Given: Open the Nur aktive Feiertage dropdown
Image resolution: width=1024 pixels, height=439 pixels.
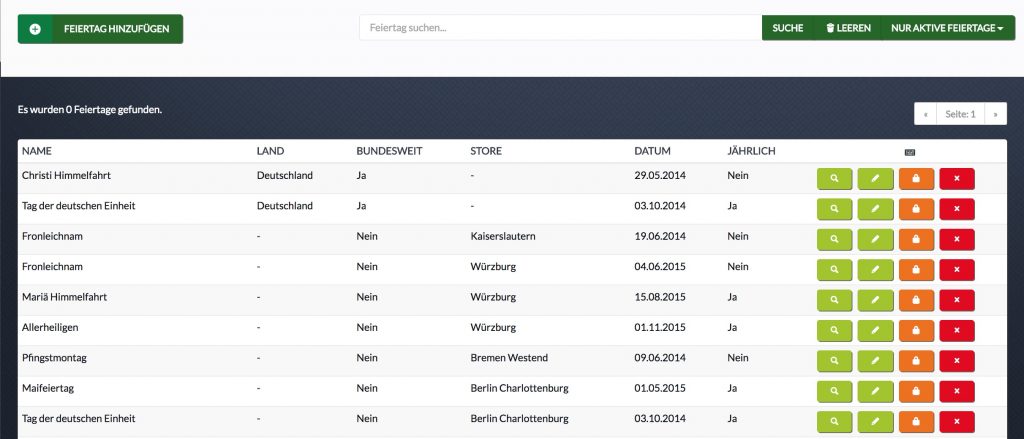Looking at the screenshot, I should pos(948,28).
